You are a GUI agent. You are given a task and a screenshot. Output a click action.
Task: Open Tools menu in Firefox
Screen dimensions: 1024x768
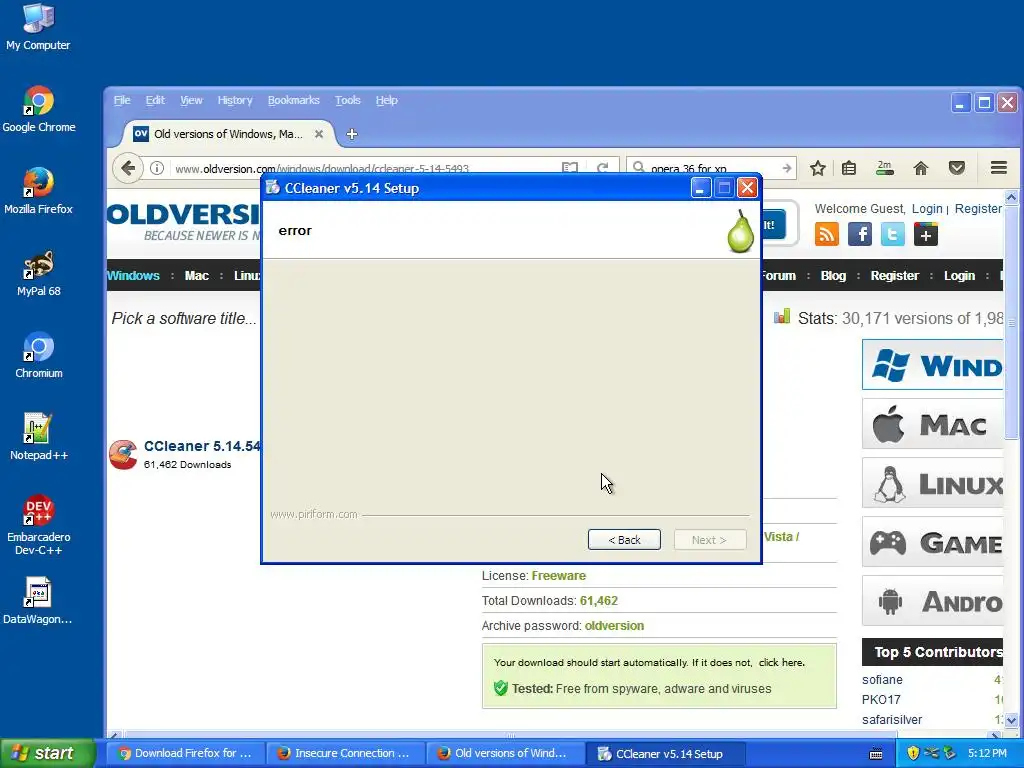(348, 100)
